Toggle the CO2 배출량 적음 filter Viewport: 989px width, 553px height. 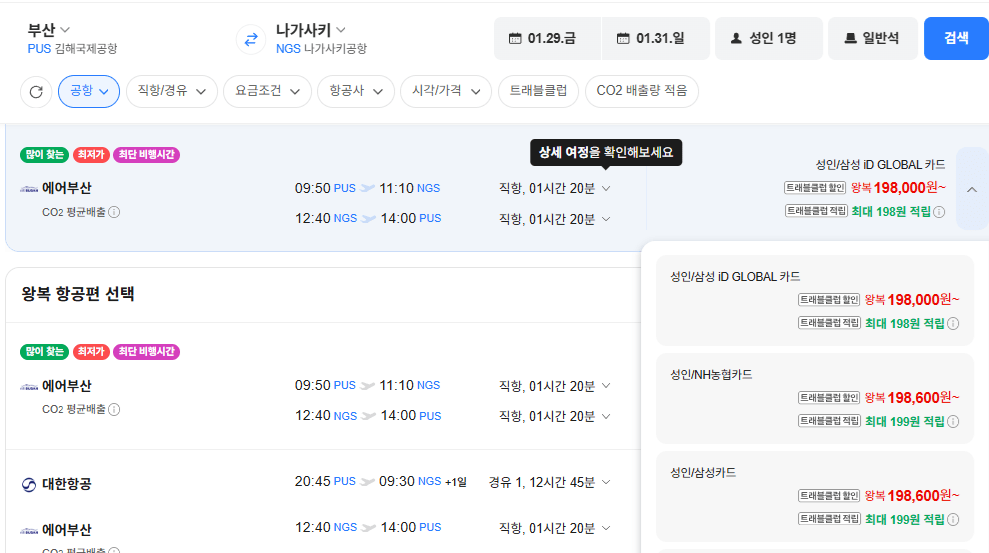coord(641,91)
